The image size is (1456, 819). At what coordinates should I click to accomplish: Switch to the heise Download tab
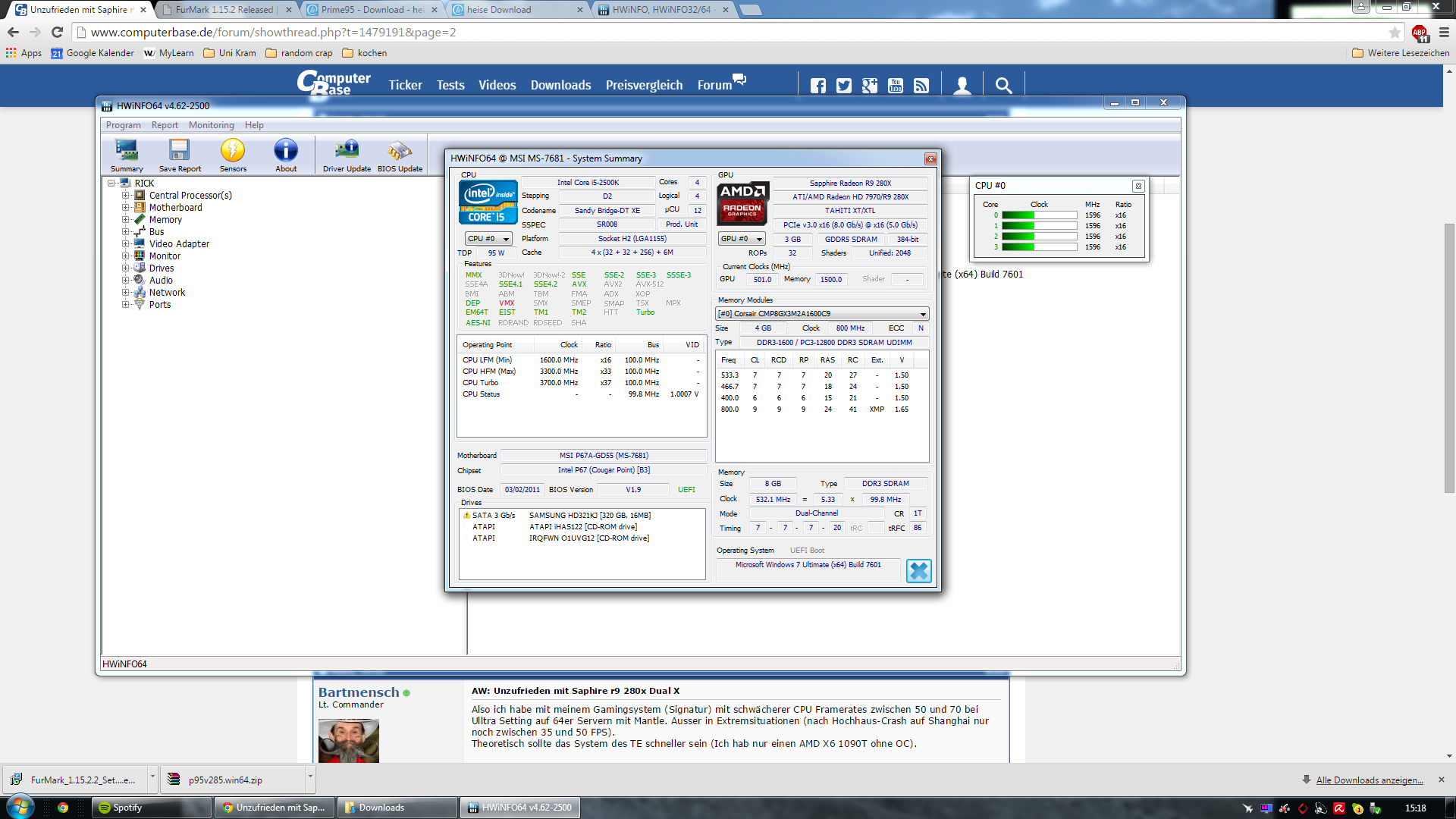pyautogui.click(x=517, y=10)
